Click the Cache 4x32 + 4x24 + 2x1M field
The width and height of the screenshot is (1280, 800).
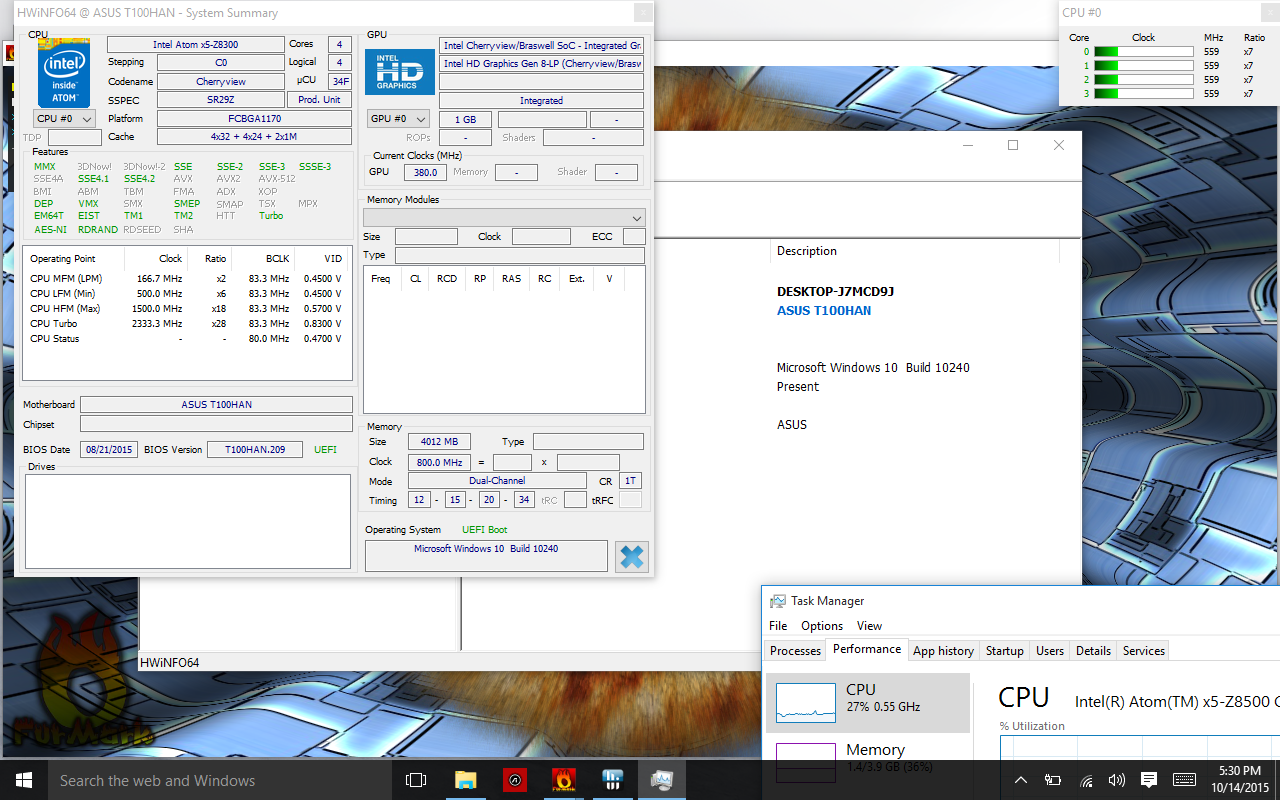[x=254, y=137]
